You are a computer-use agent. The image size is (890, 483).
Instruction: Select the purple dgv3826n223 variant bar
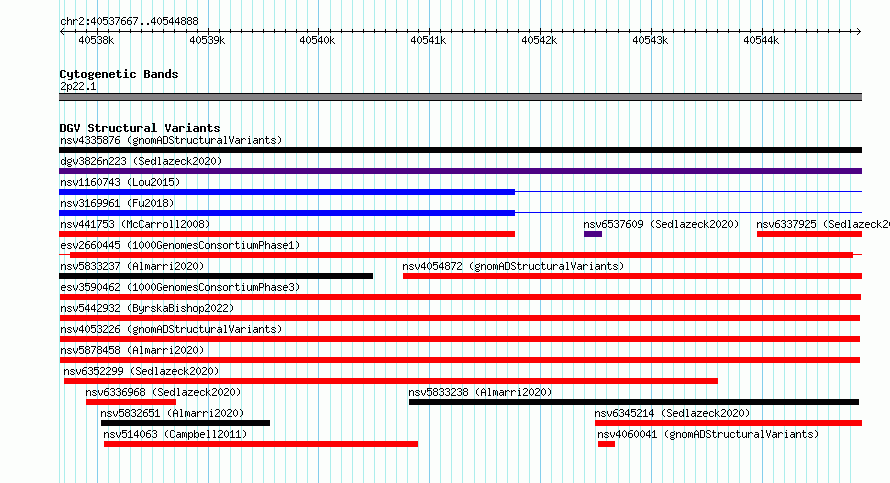point(460,171)
